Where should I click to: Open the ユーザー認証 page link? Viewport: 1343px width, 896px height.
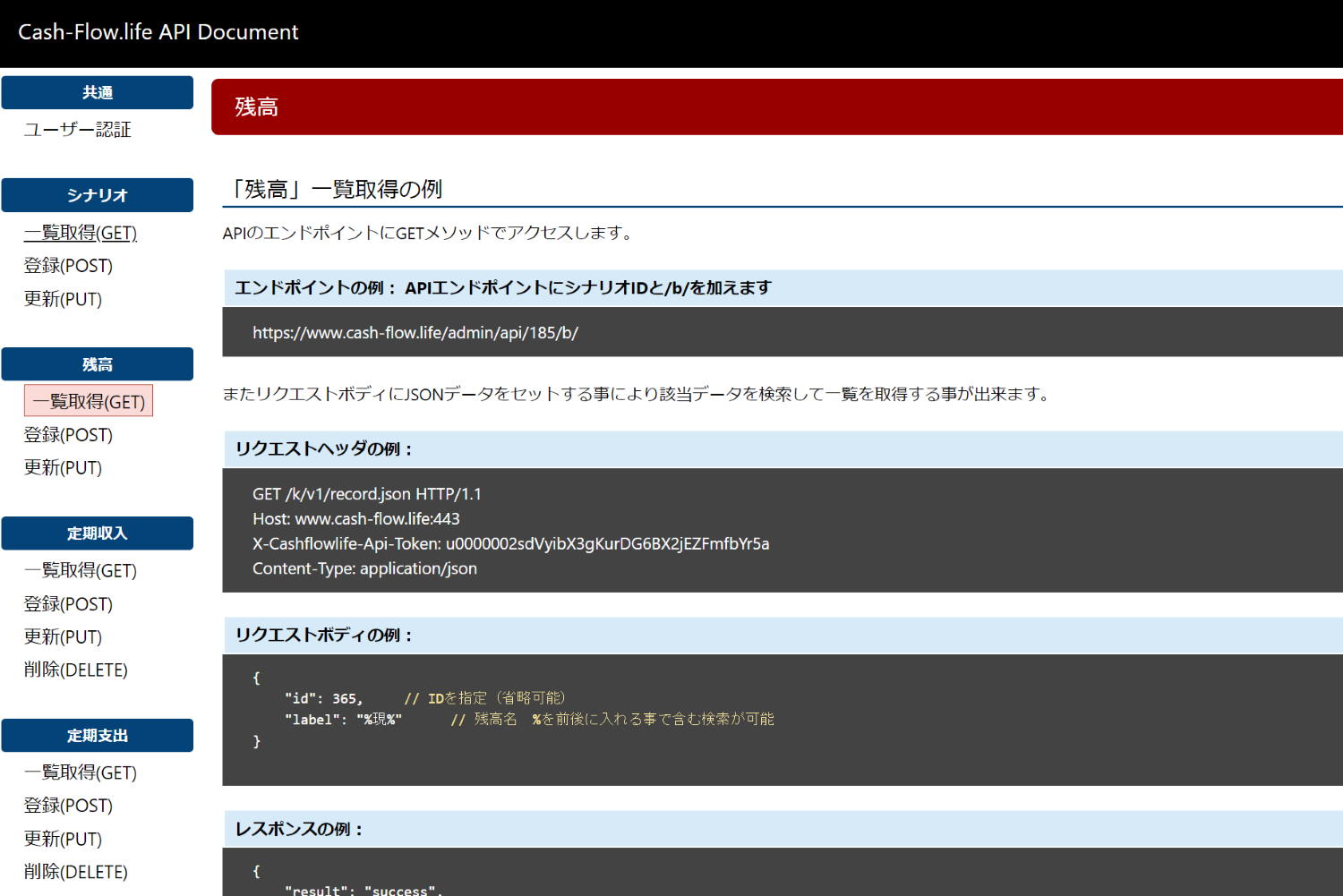[78, 130]
